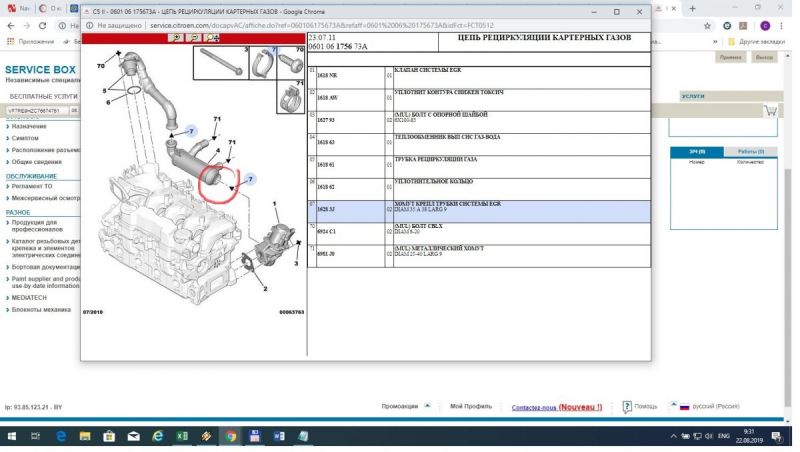Select the ЗРЧ (0) tab
Viewport: 800px width, 452px height.
coord(697,151)
